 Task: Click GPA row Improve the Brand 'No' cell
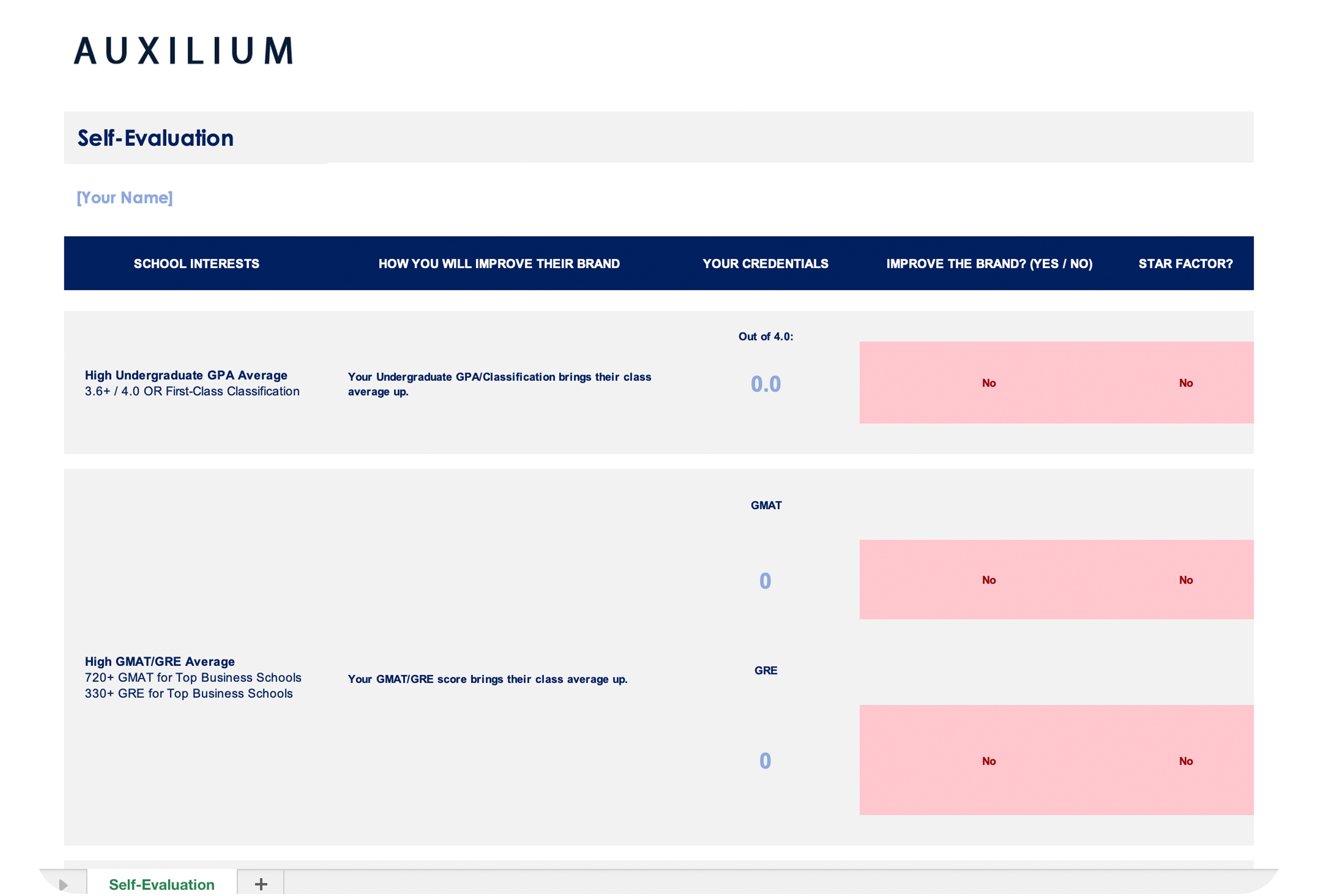click(988, 383)
